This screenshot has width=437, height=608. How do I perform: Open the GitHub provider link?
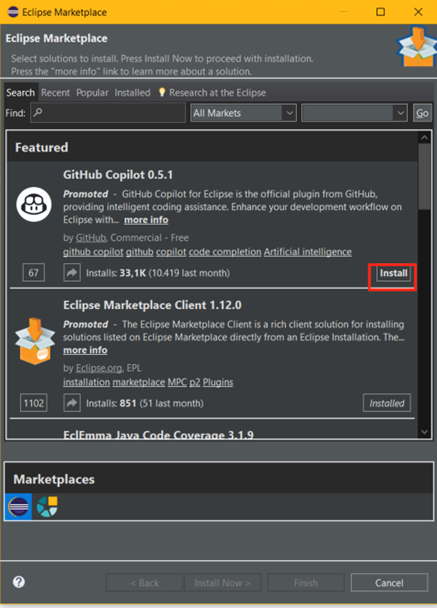click(x=91, y=238)
